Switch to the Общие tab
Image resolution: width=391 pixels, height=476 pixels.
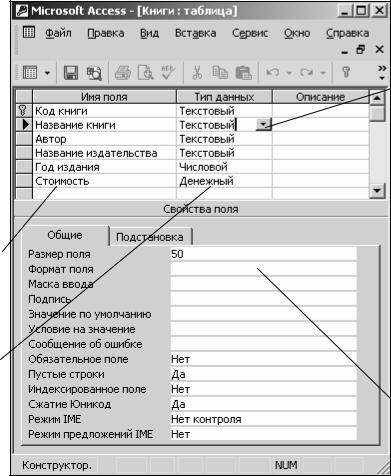pyautogui.click(x=65, y=235)
